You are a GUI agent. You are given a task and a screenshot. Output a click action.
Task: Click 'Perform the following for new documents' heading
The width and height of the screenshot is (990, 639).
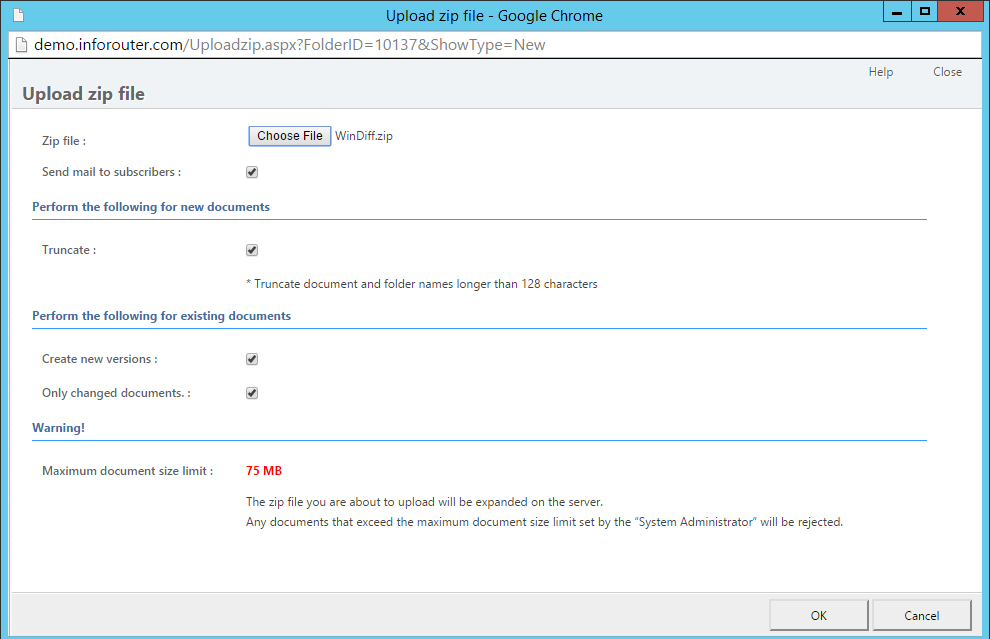coord(151,207)
